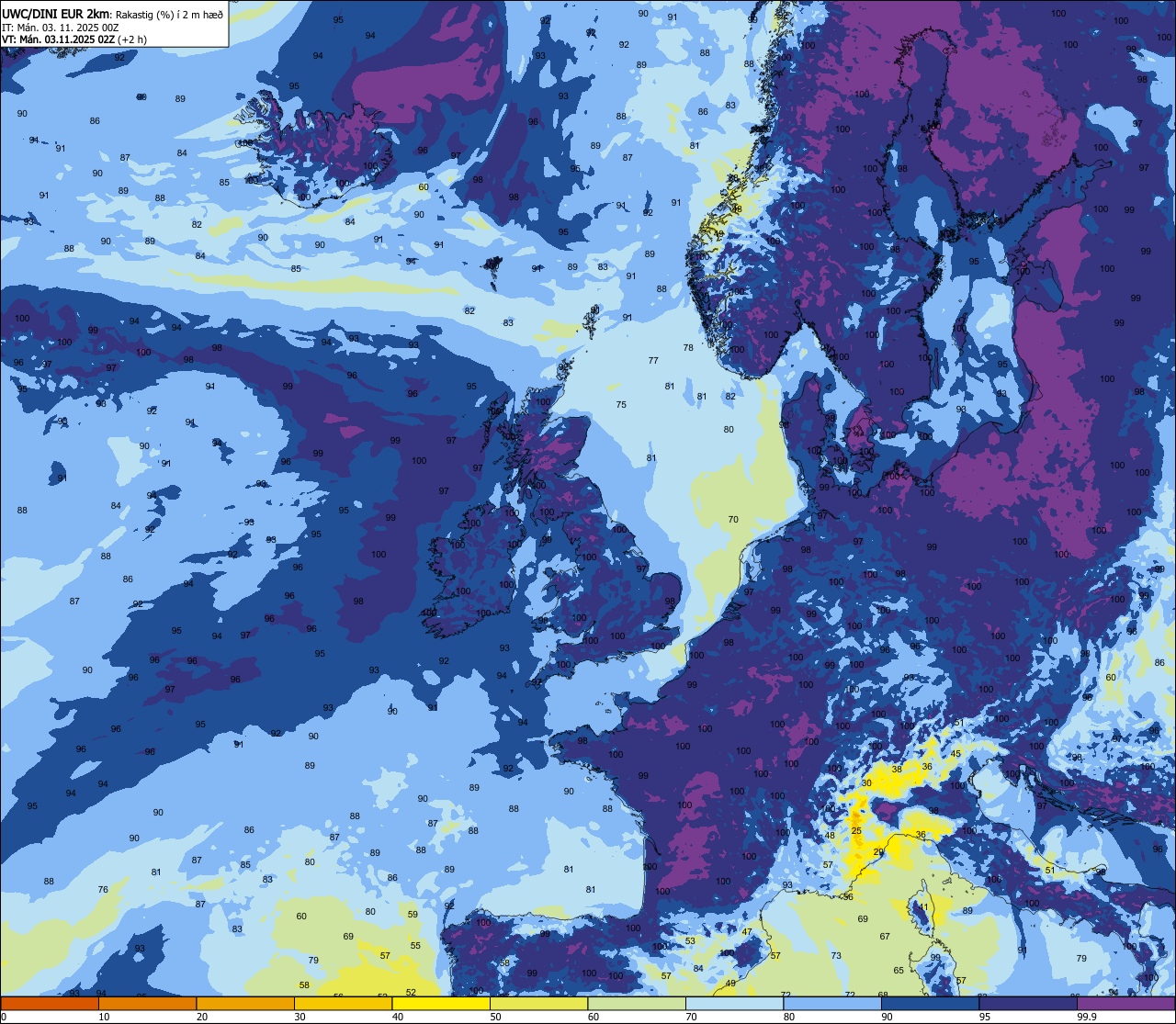Click the map value 38 in the yellow area
This screenshot has height=1024, width=1176.
897,769
